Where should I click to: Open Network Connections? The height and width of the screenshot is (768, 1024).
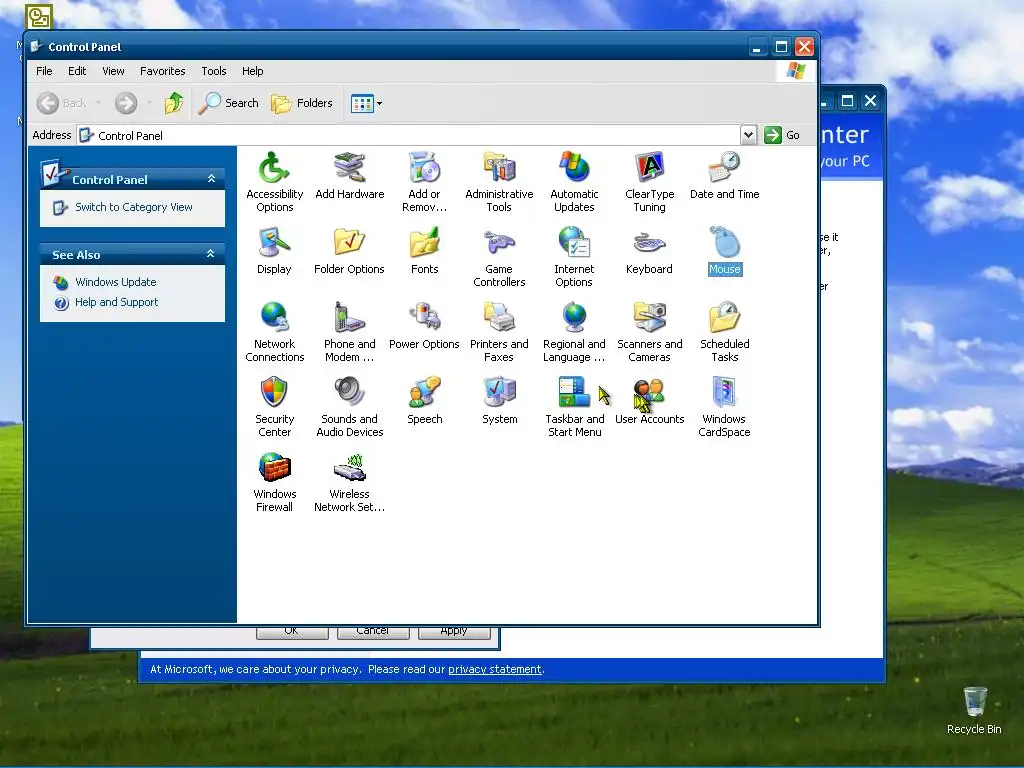coord(274,332)
